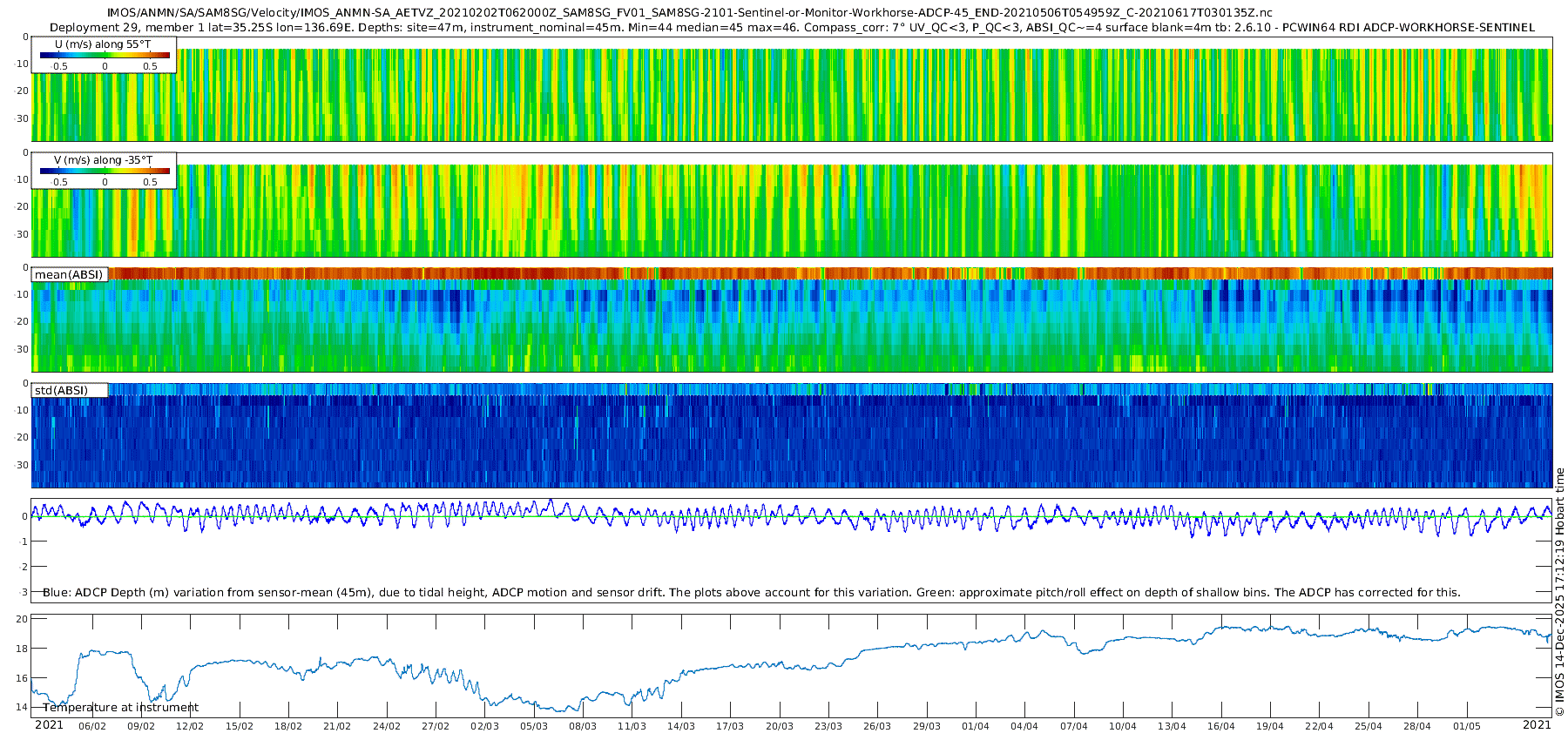Click the 16/04 date tick label
The height and width of the screenshot is (740, 1568).
pos(1220,726)
